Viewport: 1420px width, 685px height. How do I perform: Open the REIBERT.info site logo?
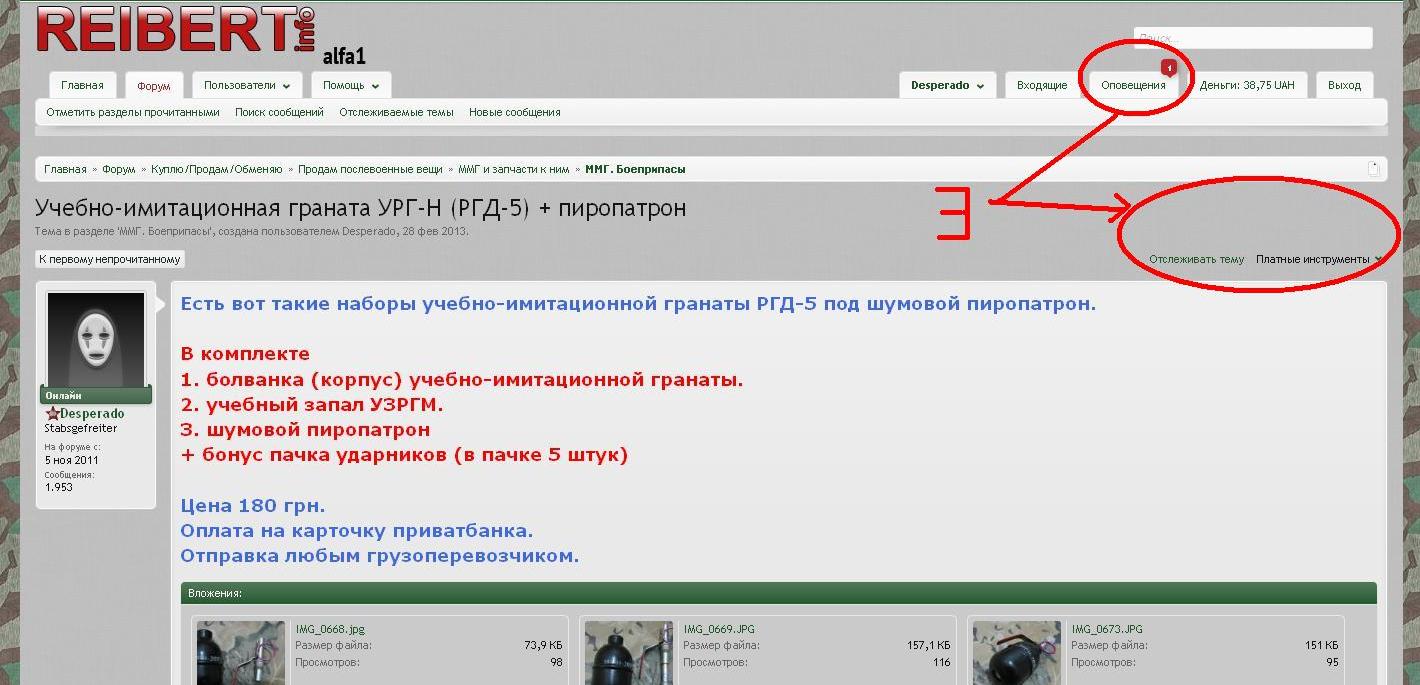177,29
